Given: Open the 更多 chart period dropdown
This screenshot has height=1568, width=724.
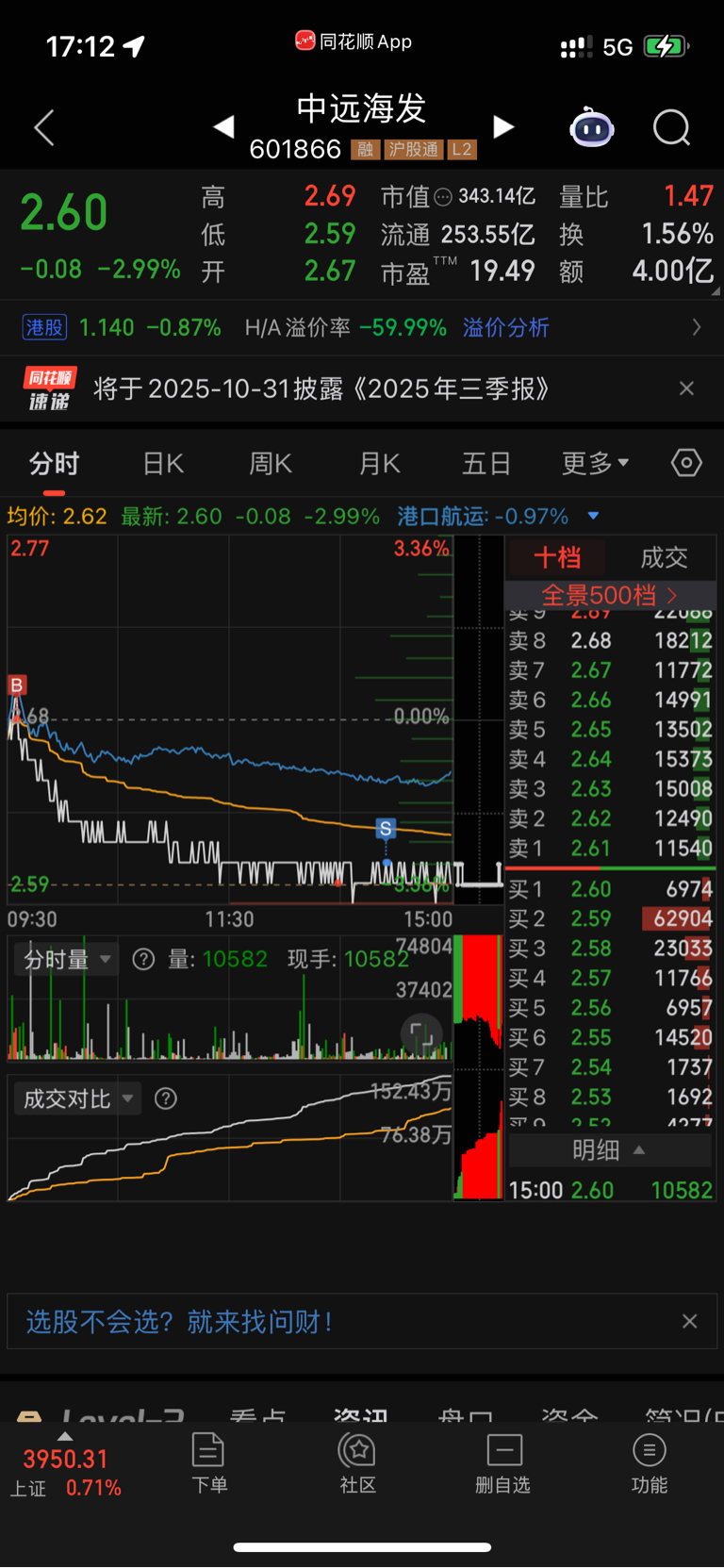Looking at the screenshot, I should coord(595,464).
